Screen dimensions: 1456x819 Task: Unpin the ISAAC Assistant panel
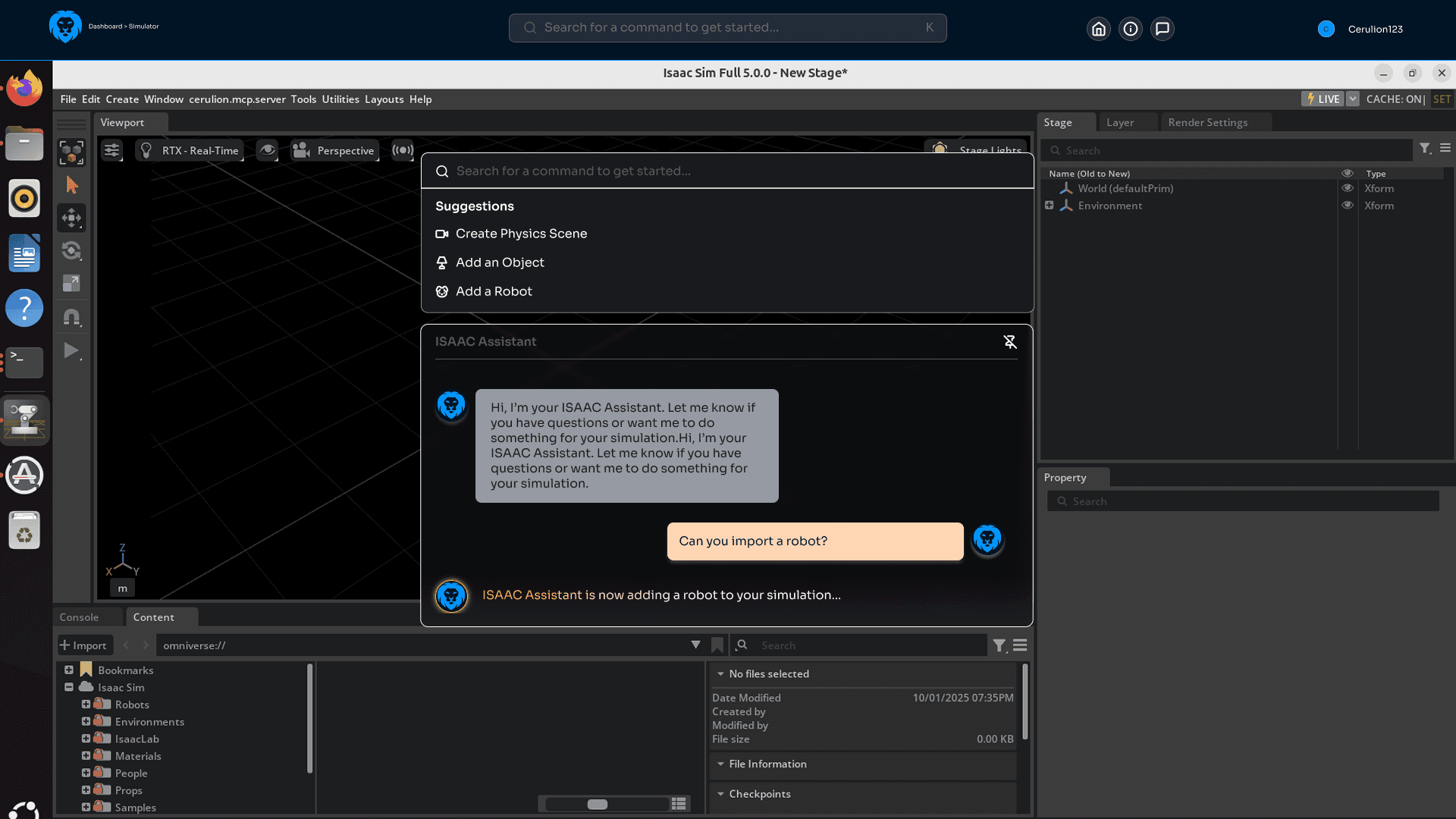[1009, 342]
